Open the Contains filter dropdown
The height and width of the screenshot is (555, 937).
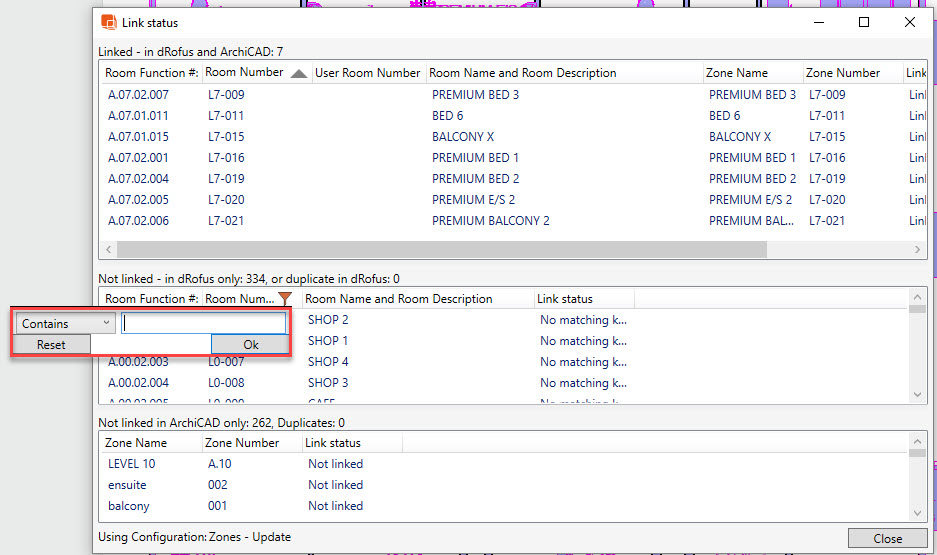(66, 323)
